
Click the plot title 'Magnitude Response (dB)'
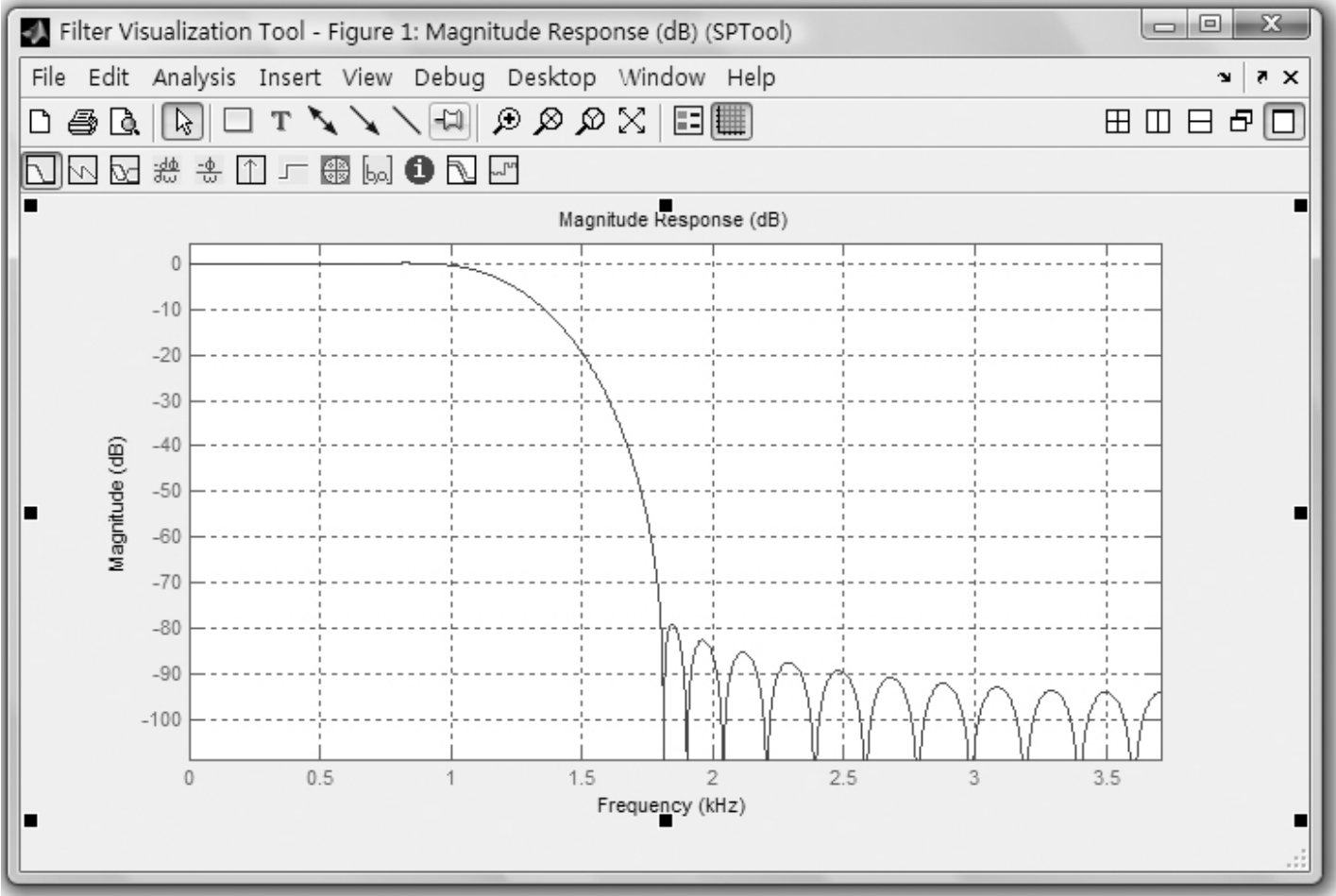672,220
